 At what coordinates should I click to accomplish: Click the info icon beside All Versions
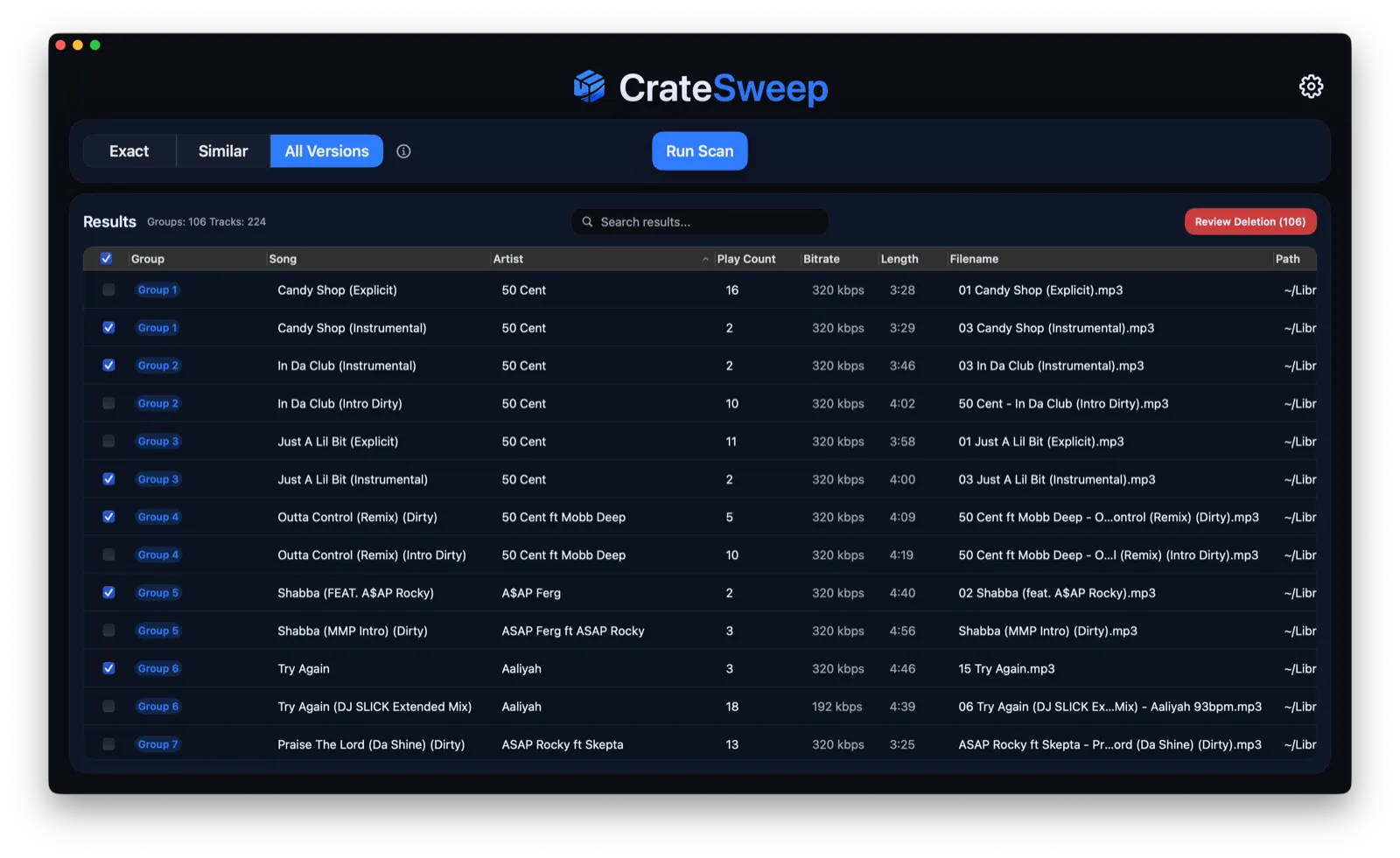403,151
